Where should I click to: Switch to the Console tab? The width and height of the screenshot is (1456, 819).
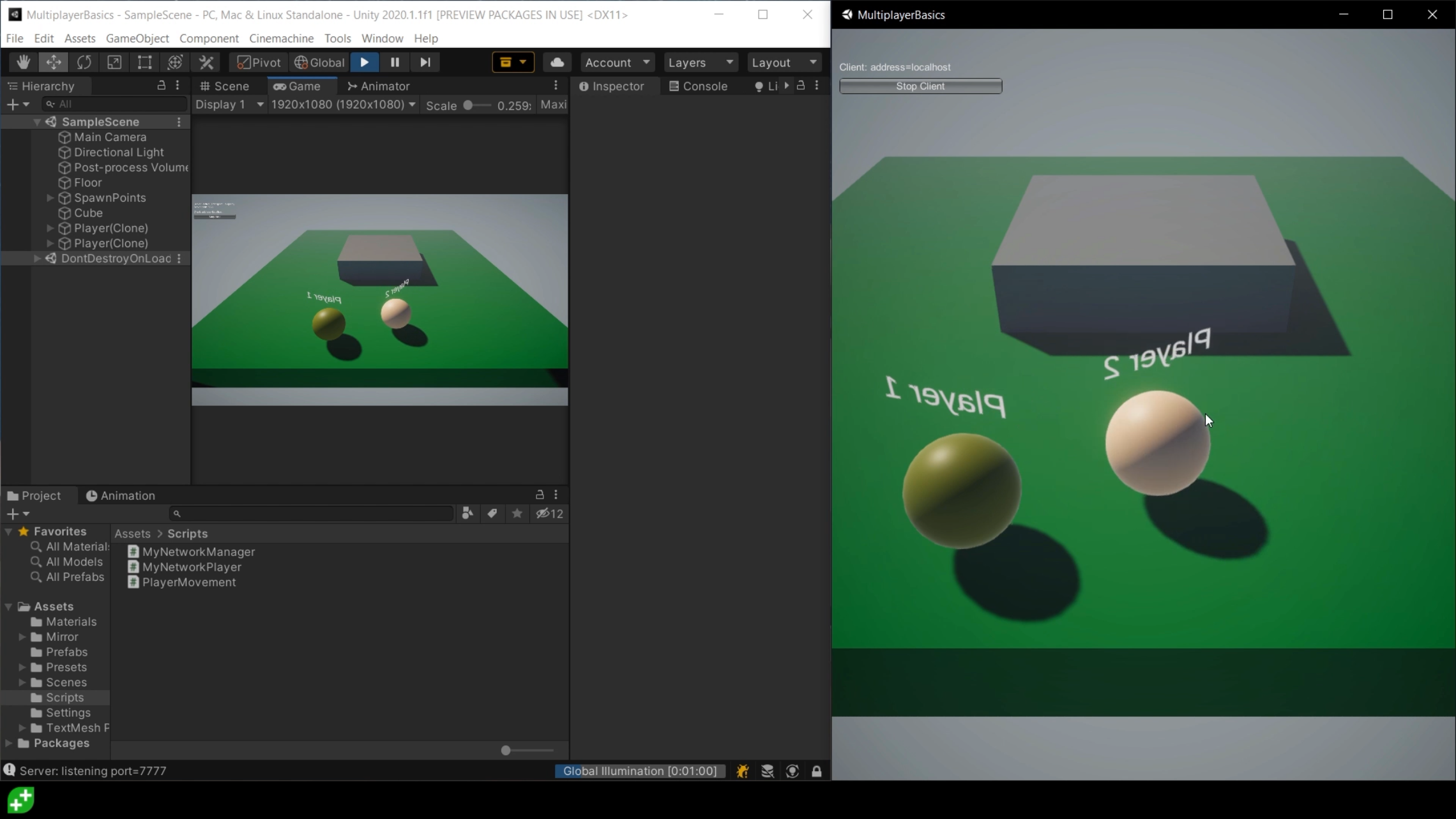(698, 86)
